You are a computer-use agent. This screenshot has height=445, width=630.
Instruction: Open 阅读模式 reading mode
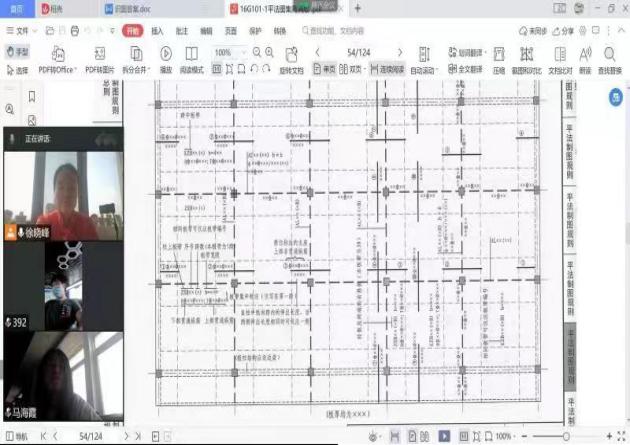[189, 53]
